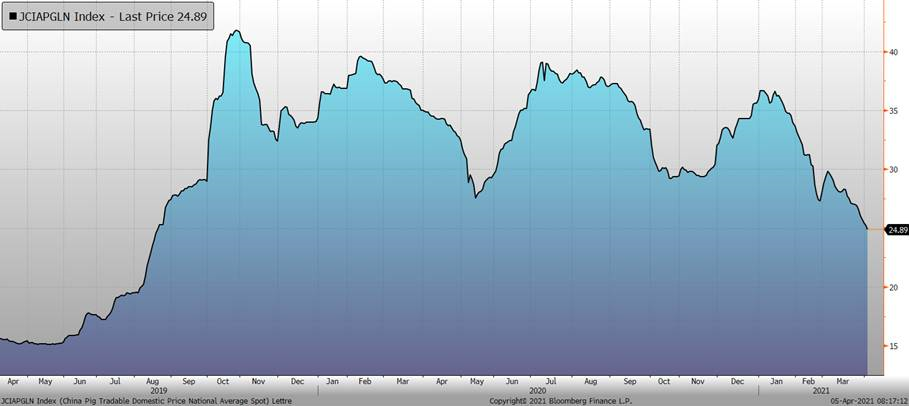Click the 40 value on price axis
The height and width of the screenshot is (406, 909).
pyautogui.click(x=892, y=52)
